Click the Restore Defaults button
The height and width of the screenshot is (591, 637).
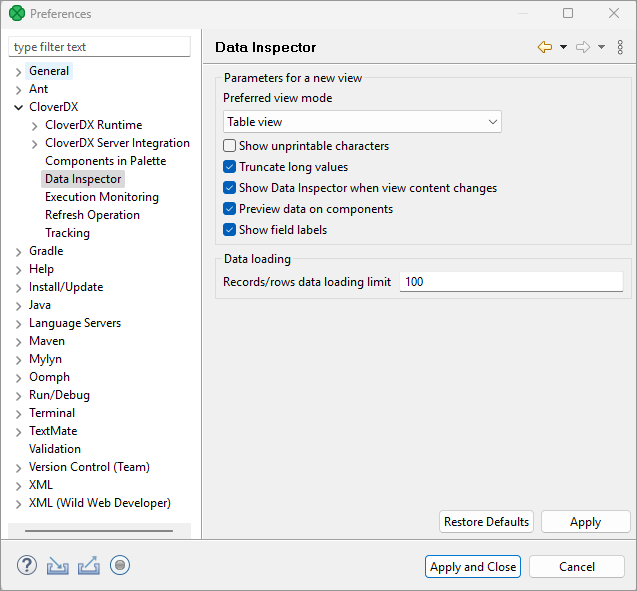486,522
